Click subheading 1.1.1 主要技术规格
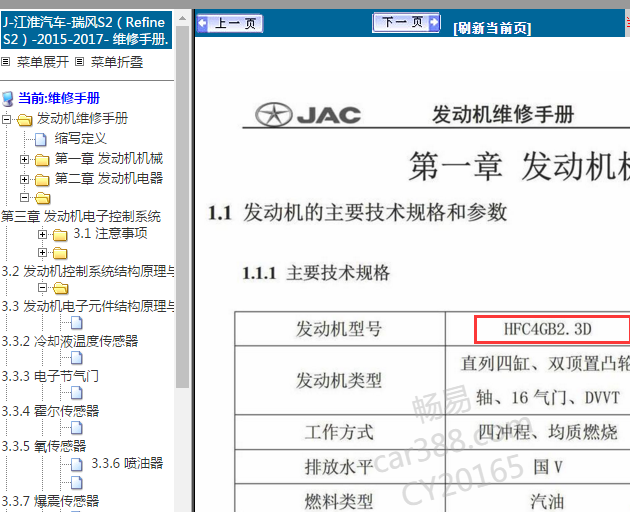 (x=316, y=273)
